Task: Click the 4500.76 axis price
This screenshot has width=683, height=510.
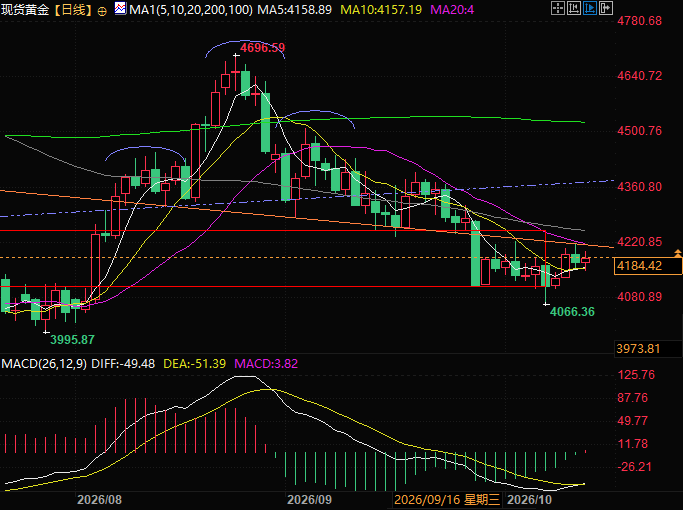Action: click(639, 131)
